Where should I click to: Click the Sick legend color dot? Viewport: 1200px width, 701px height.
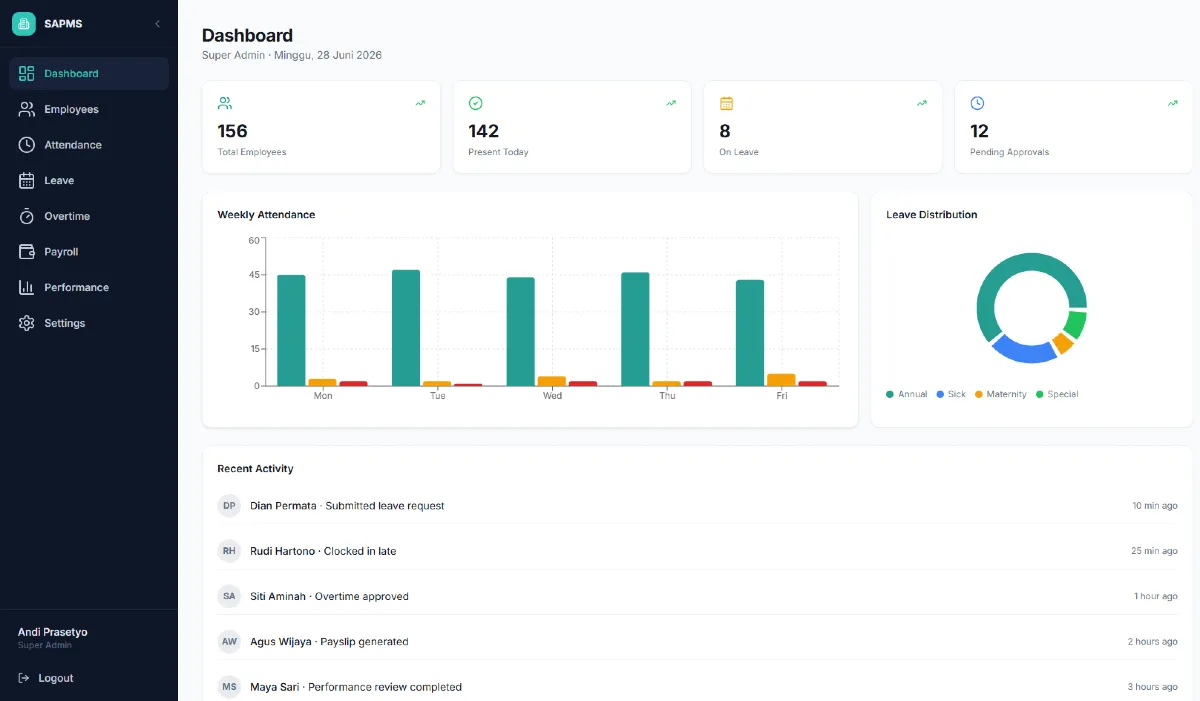click(940, 394)
